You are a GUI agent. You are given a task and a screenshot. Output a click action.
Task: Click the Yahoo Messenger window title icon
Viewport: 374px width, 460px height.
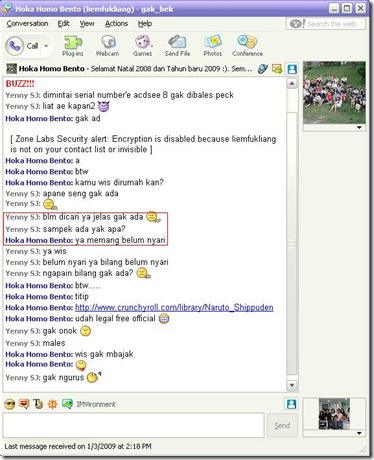[x=7, y=8]
